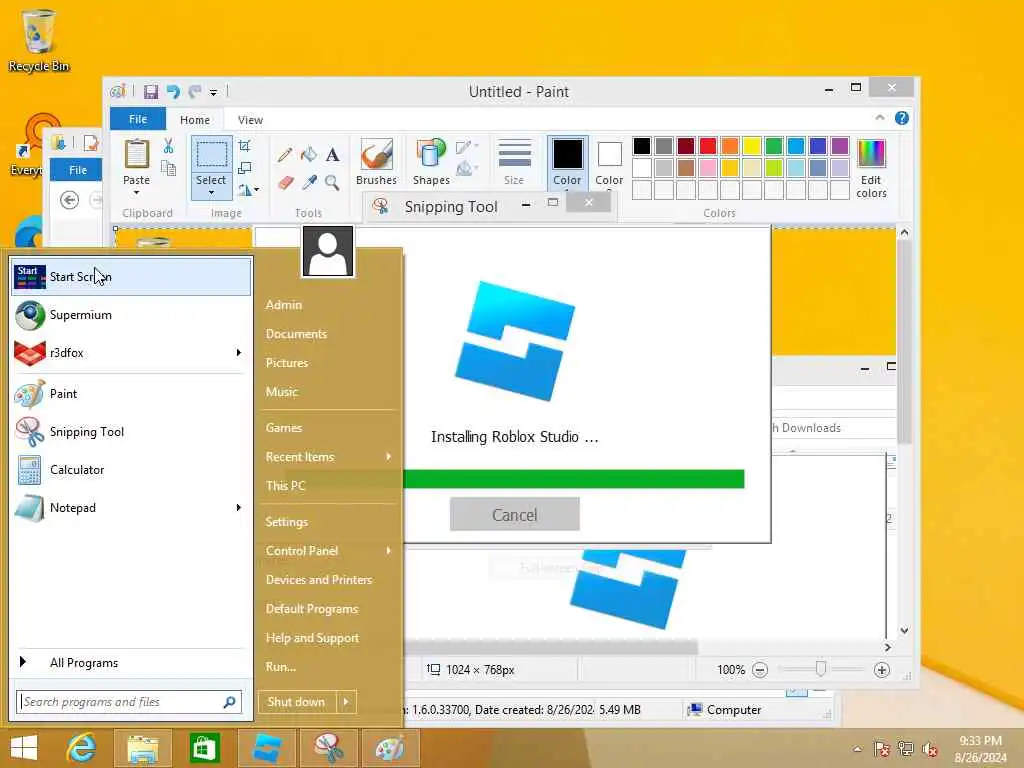
Task: Open the Brushes tool
Action: [376, 162]
